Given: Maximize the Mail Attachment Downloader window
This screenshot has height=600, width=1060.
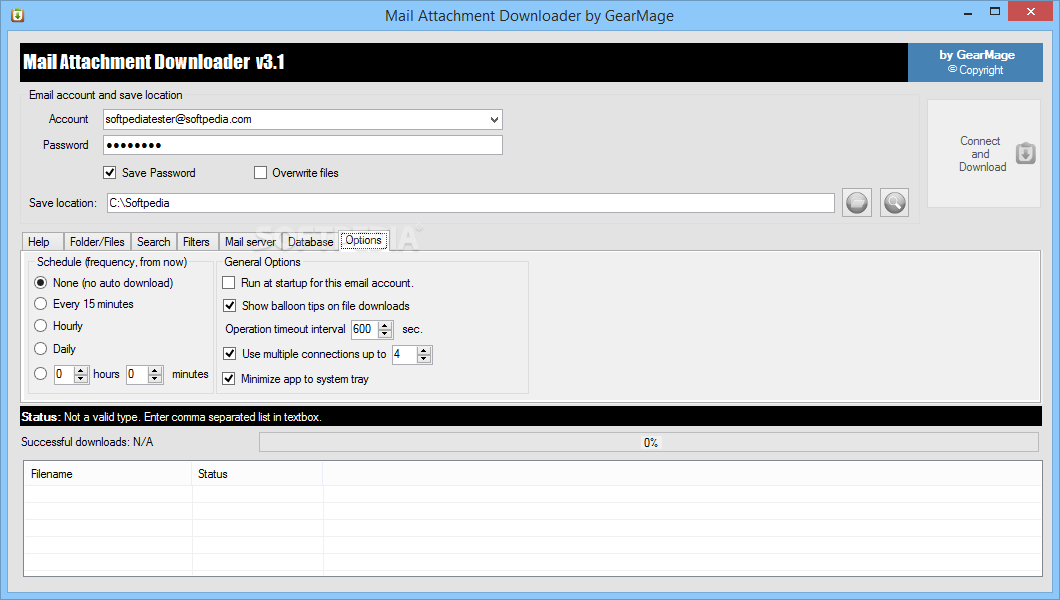Looking at the screenshot, I should coord(994,11).
